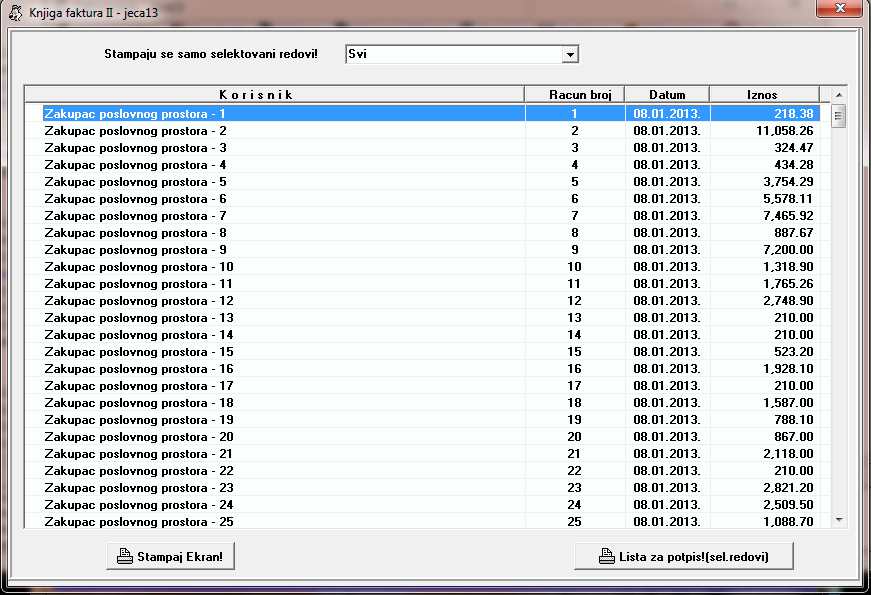Click the Svi combo box field
This screenshot has width=871, height=595.
click(x=462, y=54)
